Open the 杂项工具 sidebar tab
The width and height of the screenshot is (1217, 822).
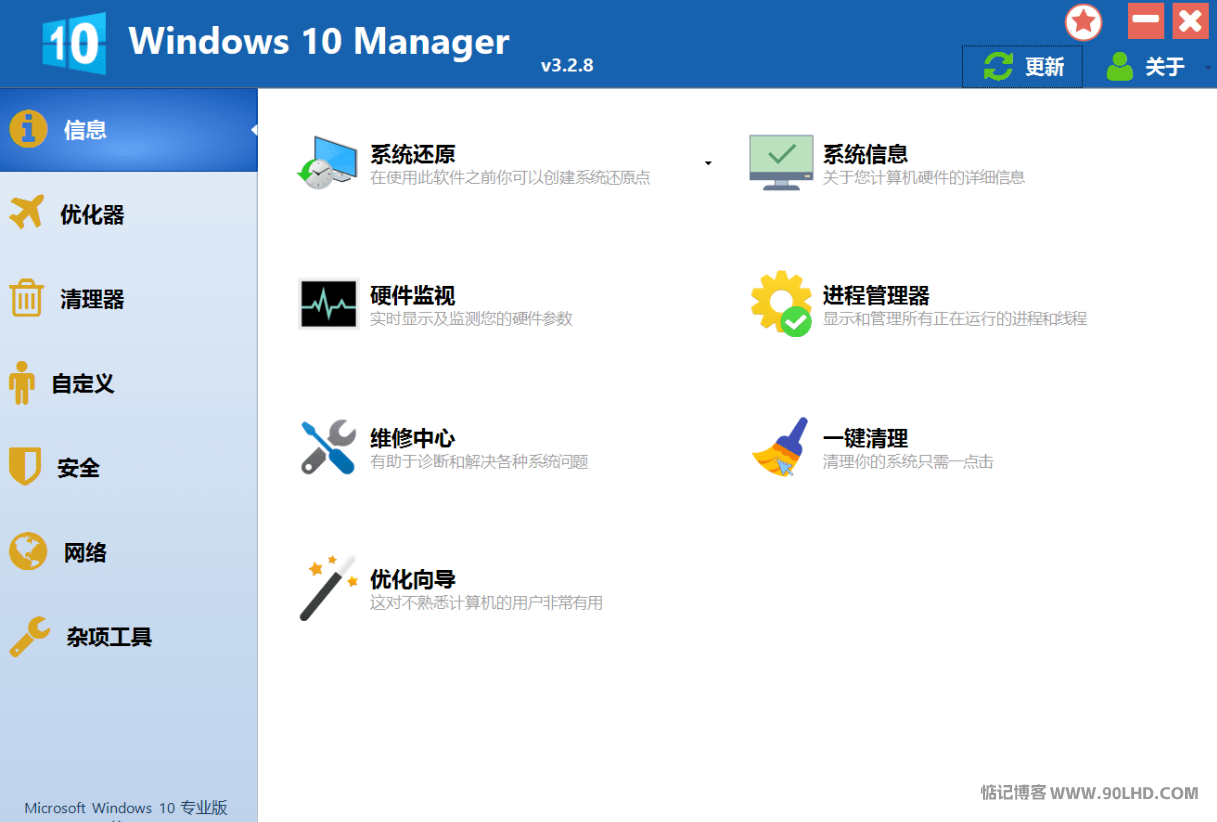[128, 636]
